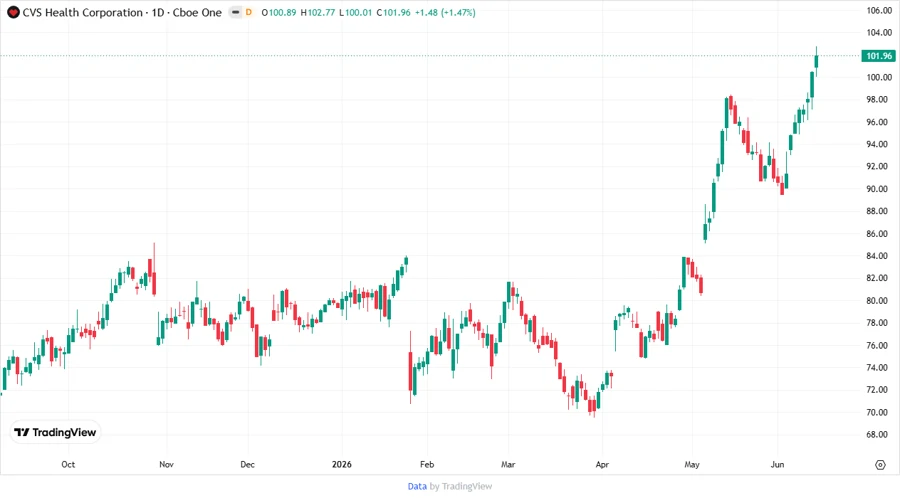Click the 98.00 price axis label
This screenshot has height=498, width=900.
pos(879,100)
